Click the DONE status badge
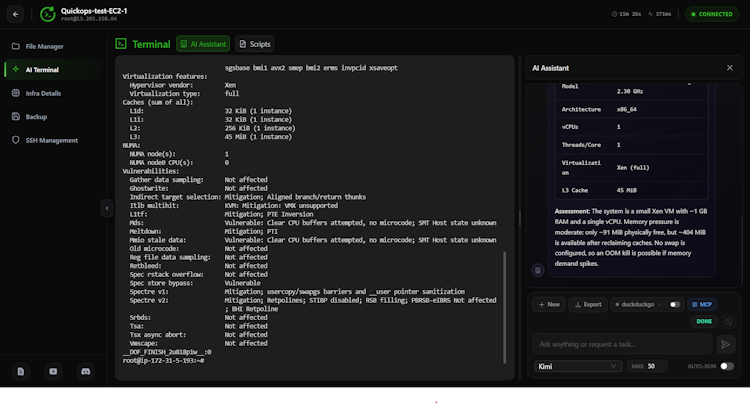 (704, 322)
